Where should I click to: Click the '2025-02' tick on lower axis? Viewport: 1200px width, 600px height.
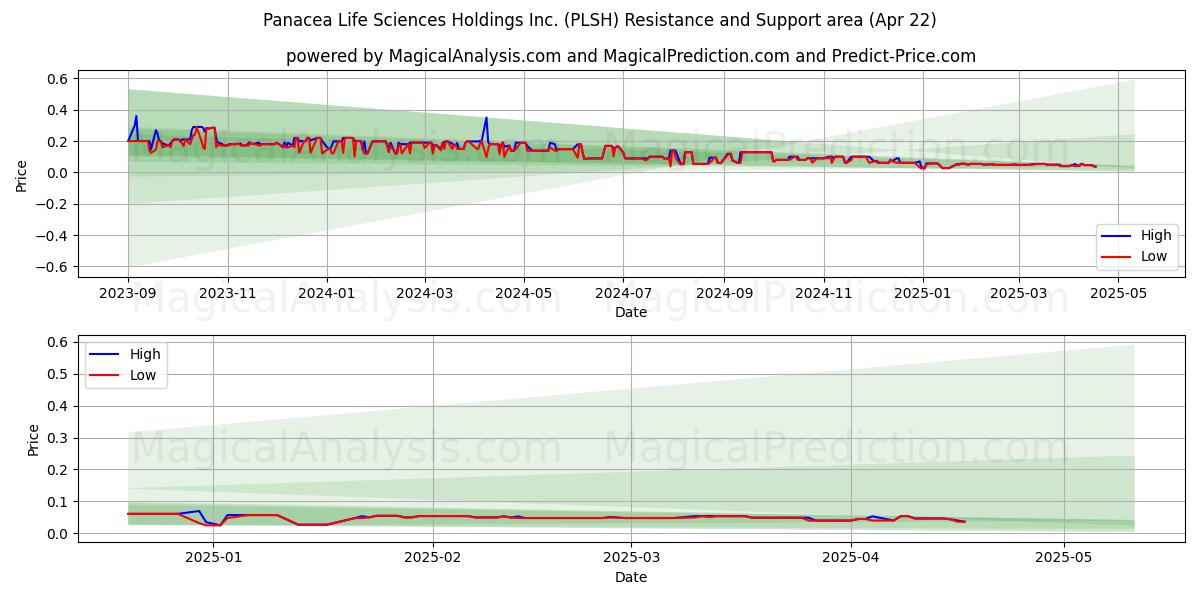coord(434,558)
